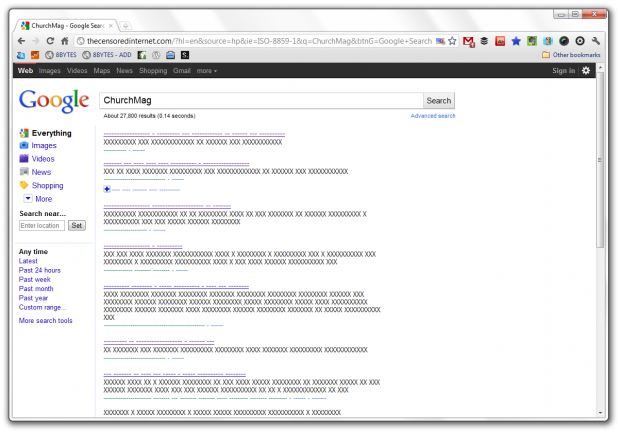Click the Sign in link
The width and height of the screenshot is (620, 432).
[x=563, y=70]
